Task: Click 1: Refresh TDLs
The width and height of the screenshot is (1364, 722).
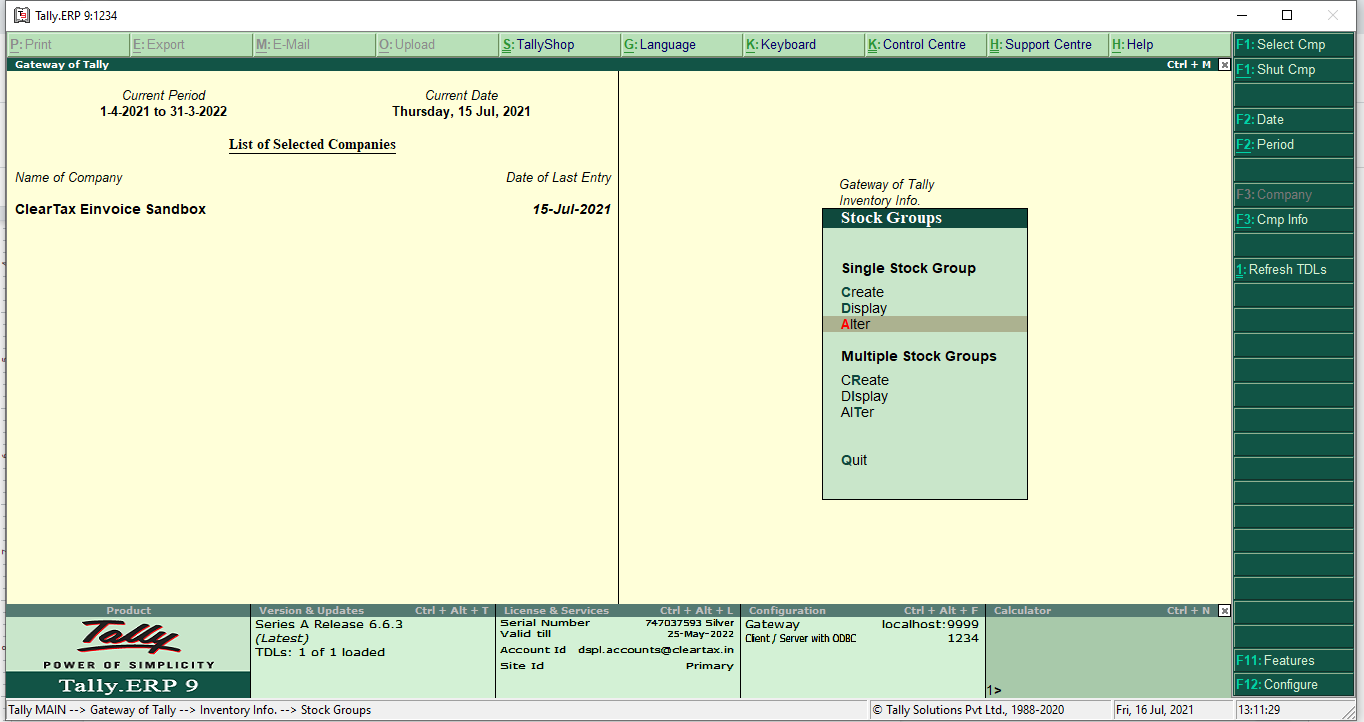Action: [1293, 269]
